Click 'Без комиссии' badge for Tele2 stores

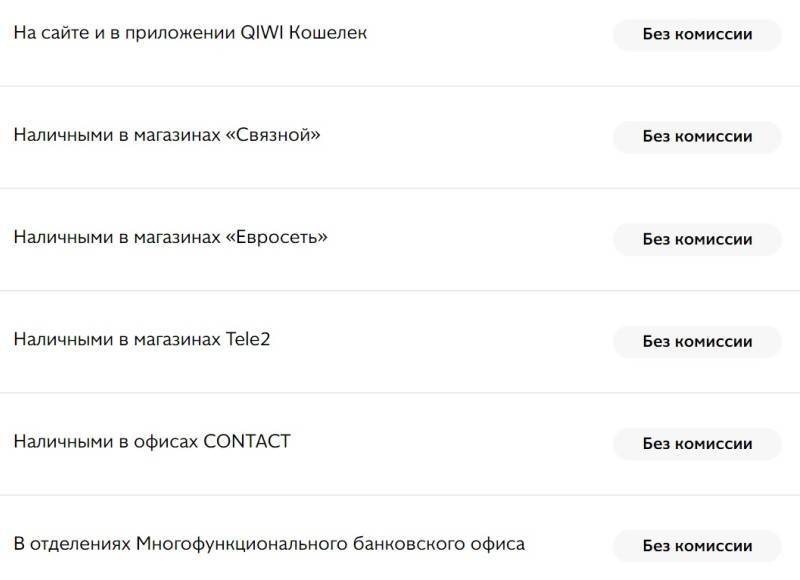(x=697, y=341)
